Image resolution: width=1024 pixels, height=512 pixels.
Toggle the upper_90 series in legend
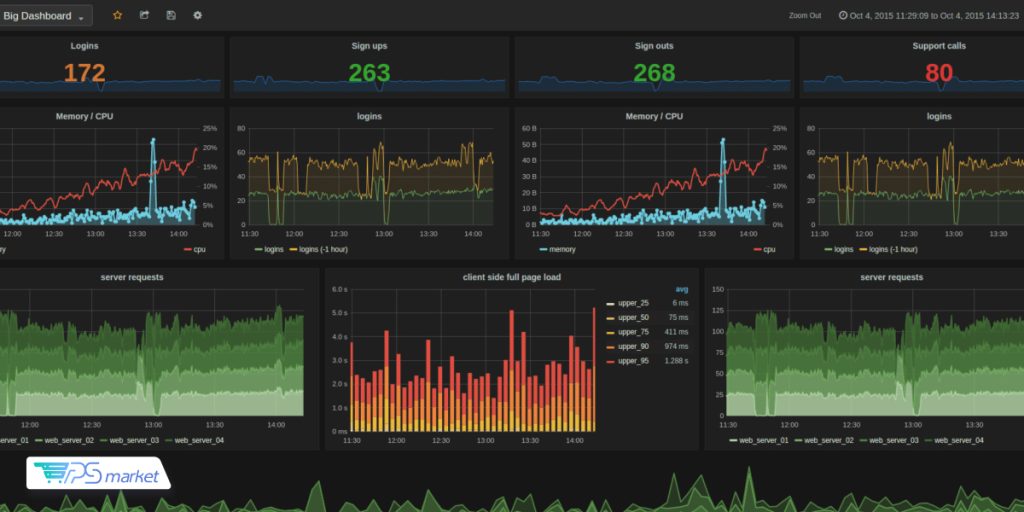(633, 346)
